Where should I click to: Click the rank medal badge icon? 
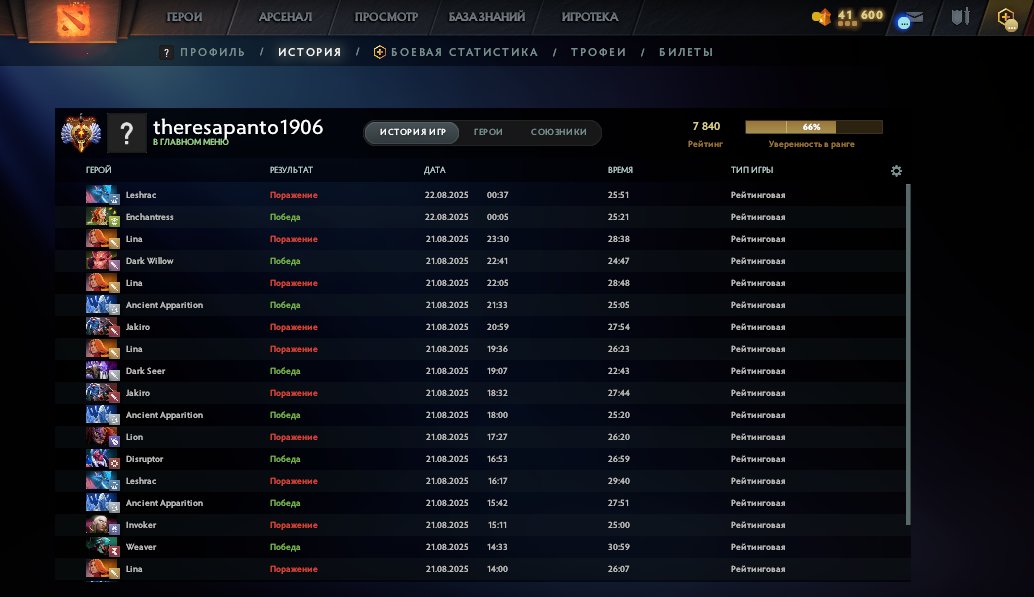pos(80,132)
